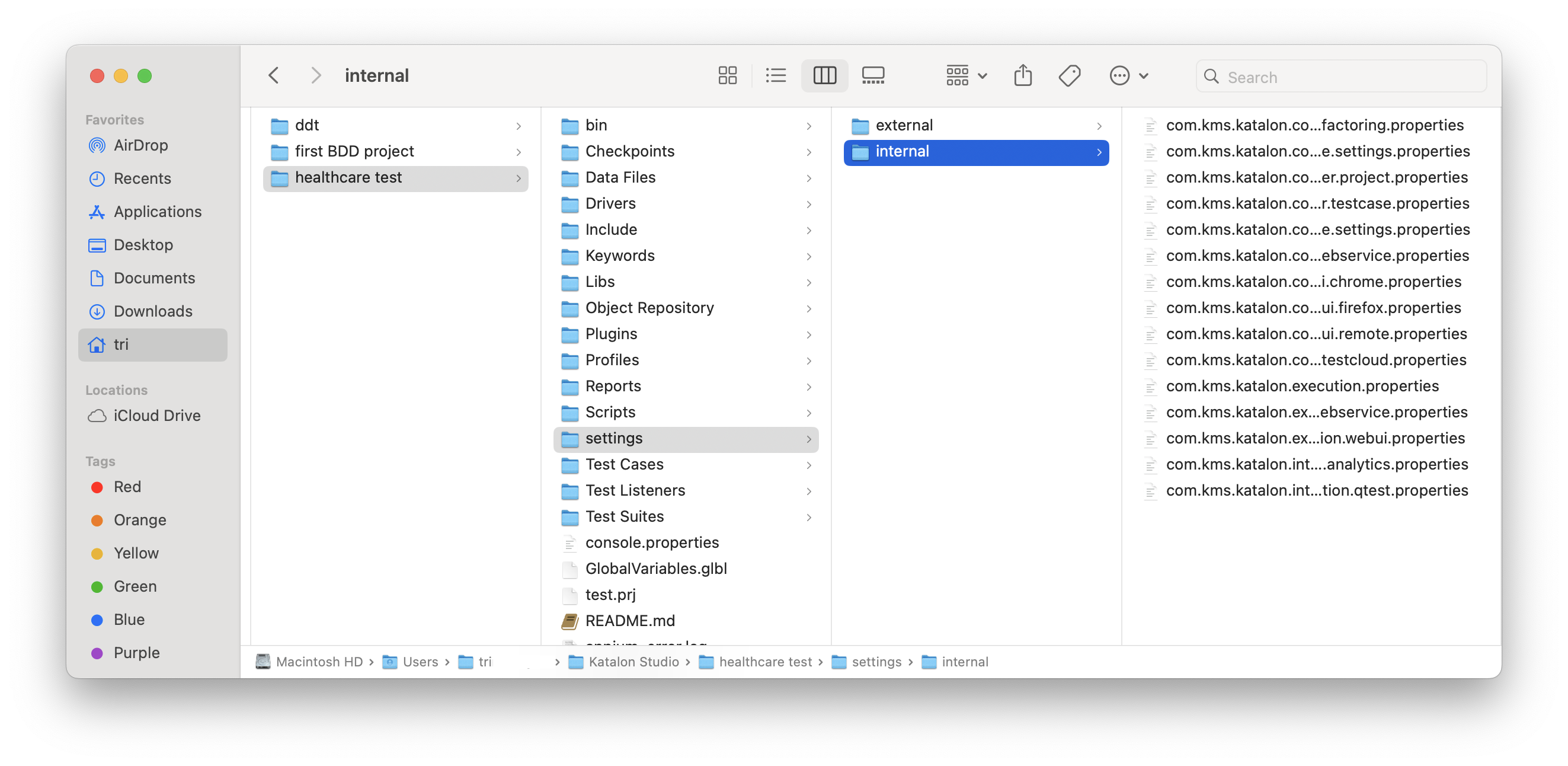The width and height of the screenshot is (1568, 766).
Task: Open Katalon Studio in the path bar
Action: tap(633, 662)
